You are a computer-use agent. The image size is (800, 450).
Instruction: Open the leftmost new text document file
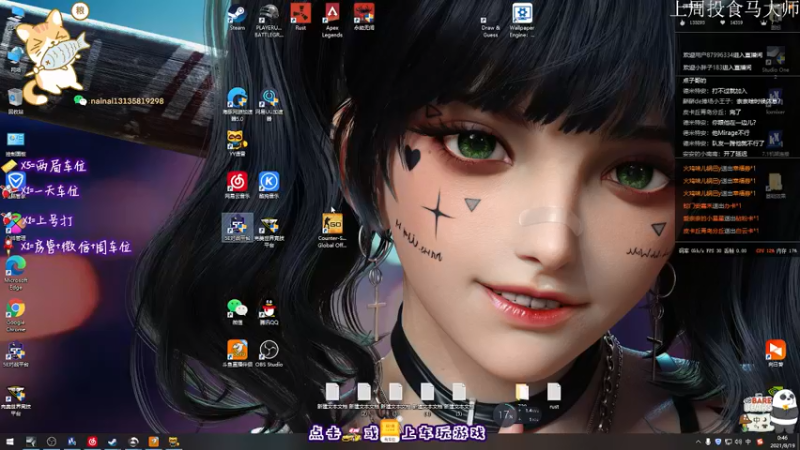pyautogui.click(x=332, y=396)
